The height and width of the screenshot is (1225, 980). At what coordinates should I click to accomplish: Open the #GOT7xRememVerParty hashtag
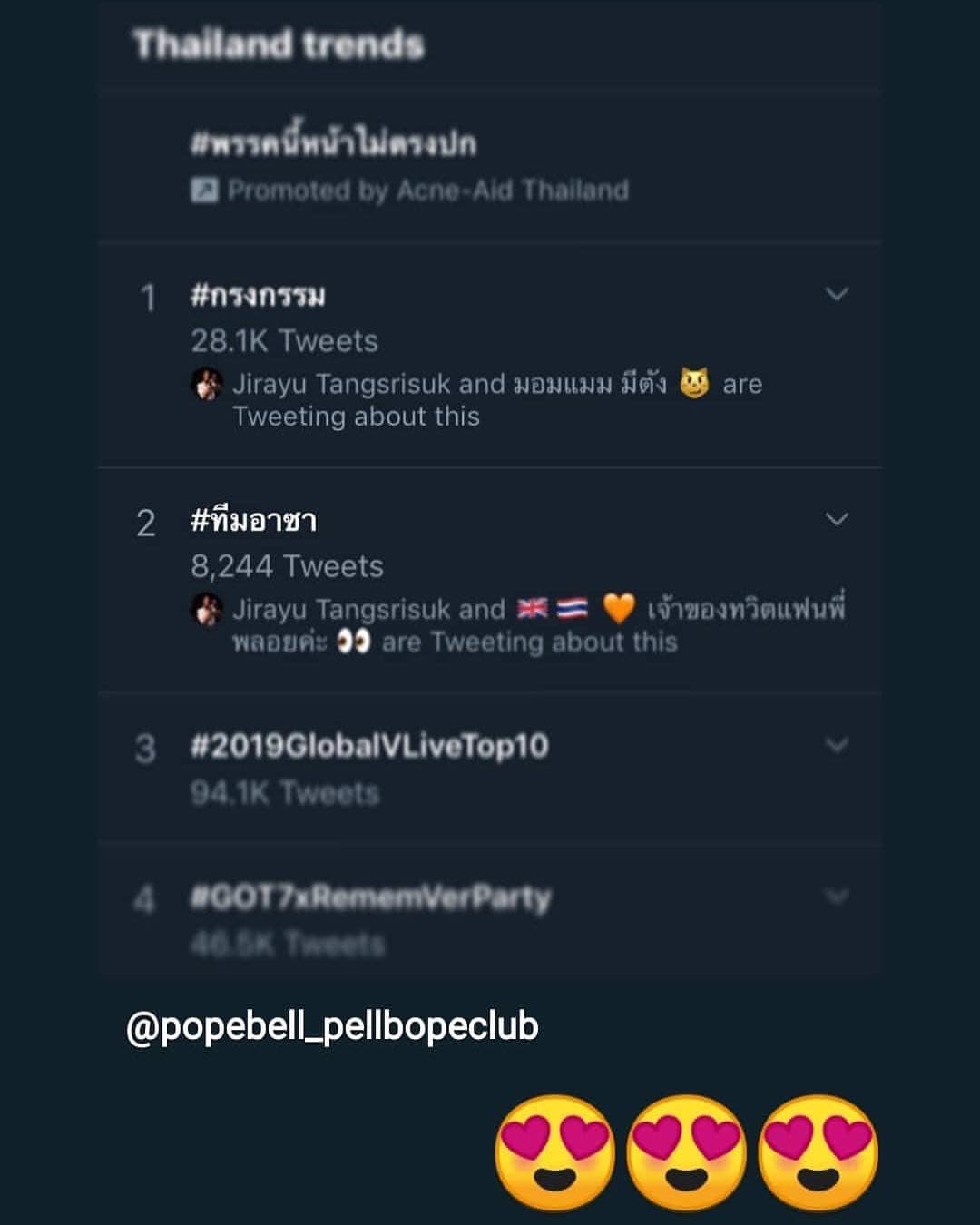pos(370,897)
